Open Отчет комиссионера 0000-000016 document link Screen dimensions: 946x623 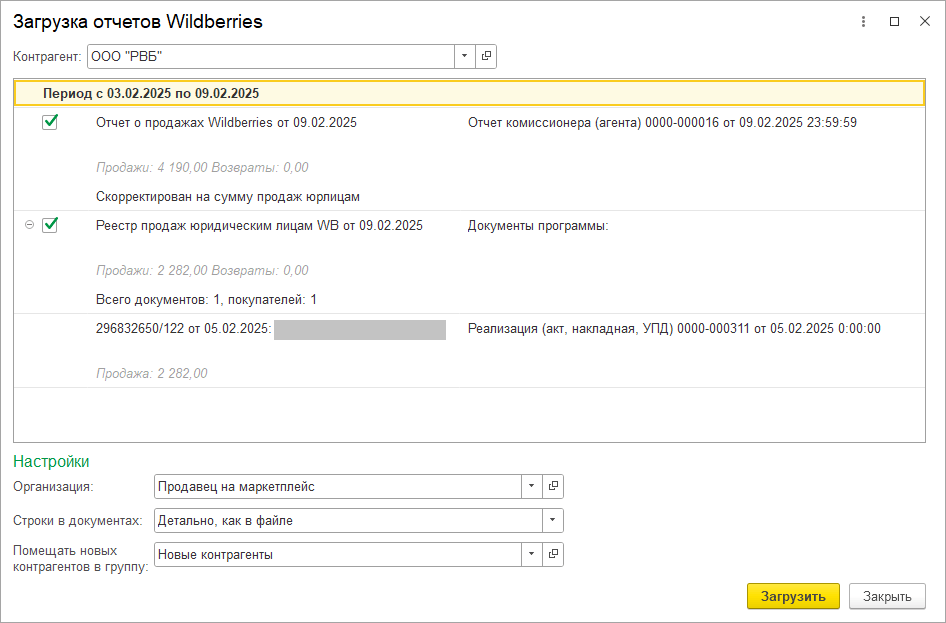tap(661, 123)
